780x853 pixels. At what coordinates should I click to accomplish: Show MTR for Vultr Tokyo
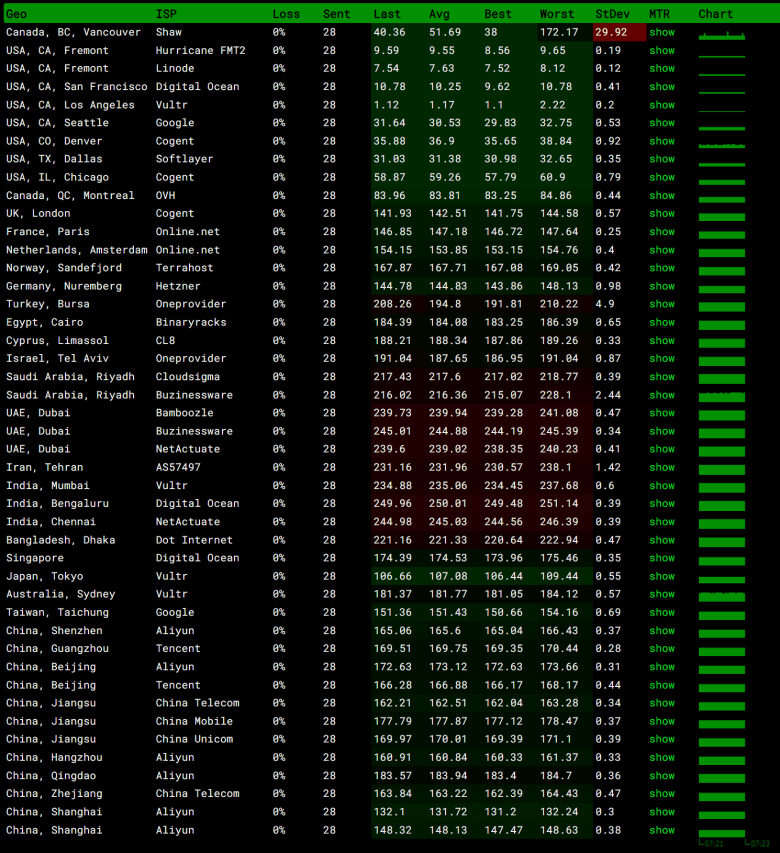tap(661, 576)
